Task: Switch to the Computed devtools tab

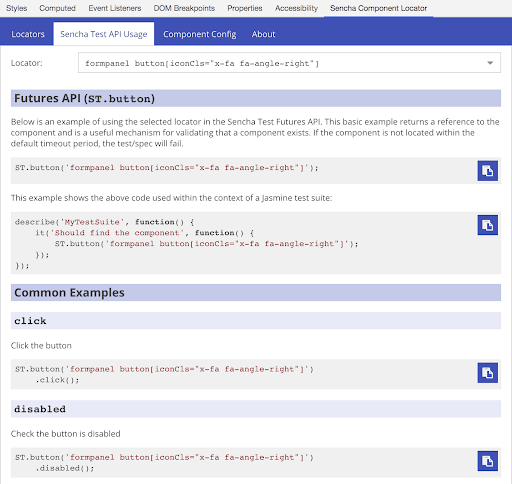Action: click(57, 8)
